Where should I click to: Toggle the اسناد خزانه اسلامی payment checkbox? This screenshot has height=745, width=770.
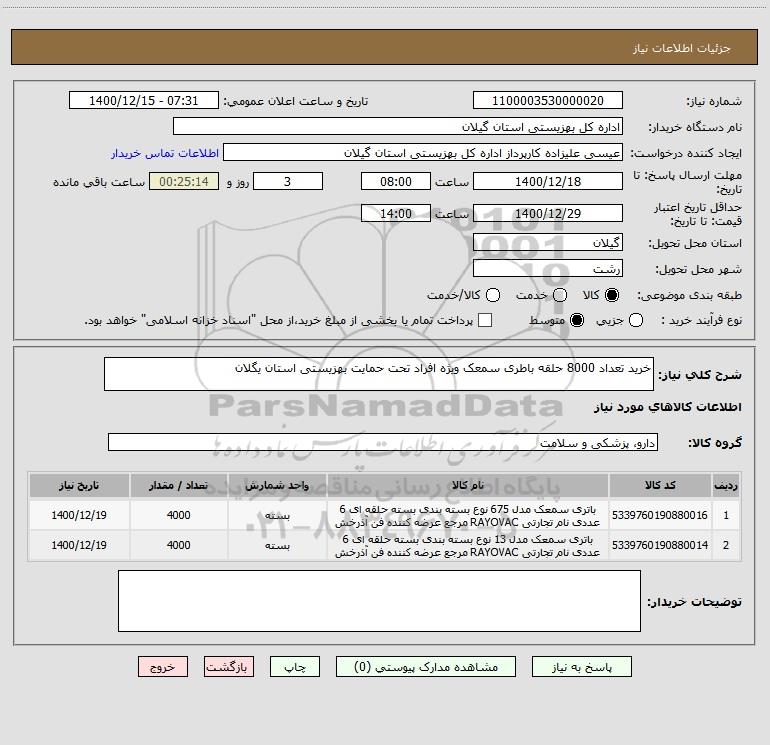pyautogui.click(x=485, y=320)
